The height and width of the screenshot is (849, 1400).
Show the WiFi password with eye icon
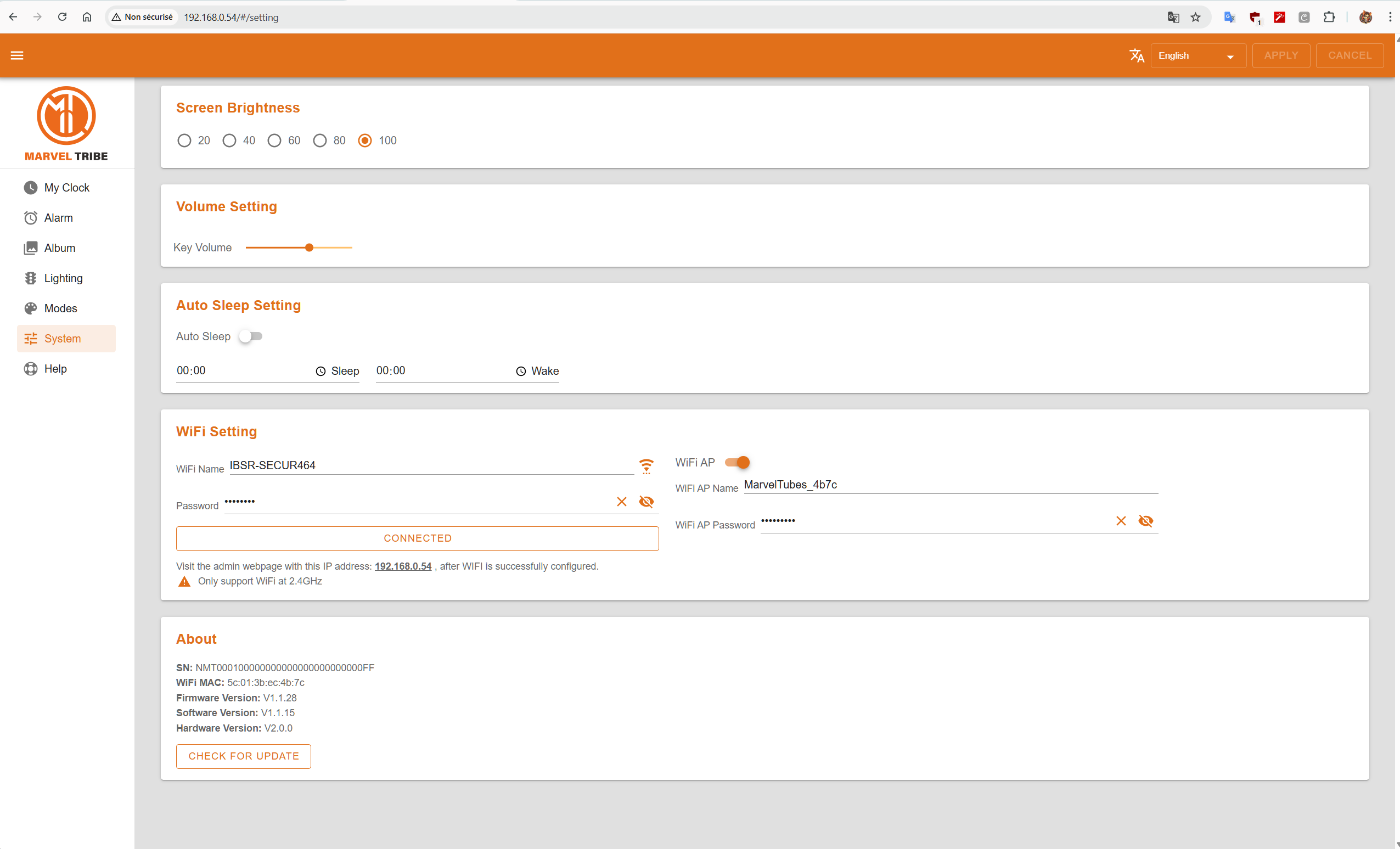[x=646, y=501]
